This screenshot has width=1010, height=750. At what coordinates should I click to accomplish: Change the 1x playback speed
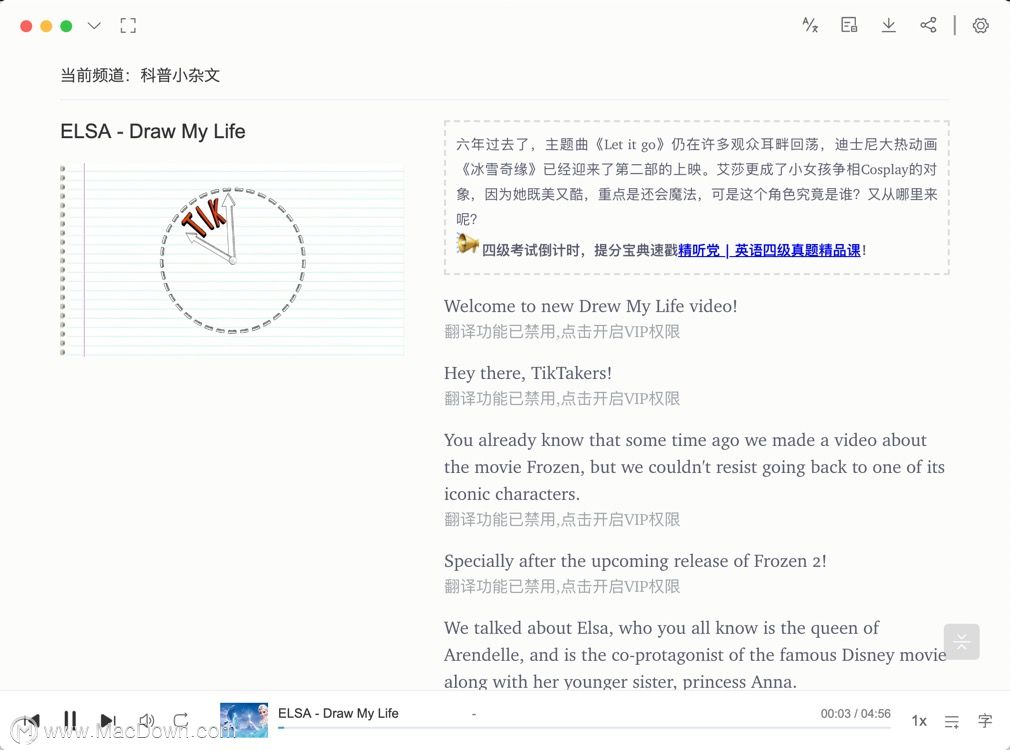point(919,721)
